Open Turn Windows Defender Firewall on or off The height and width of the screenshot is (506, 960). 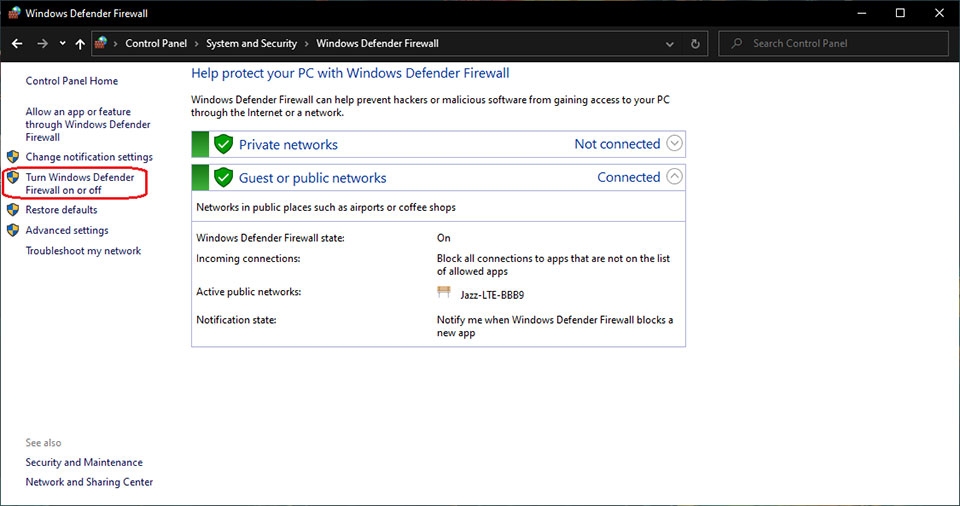click(x=79, y=183)
